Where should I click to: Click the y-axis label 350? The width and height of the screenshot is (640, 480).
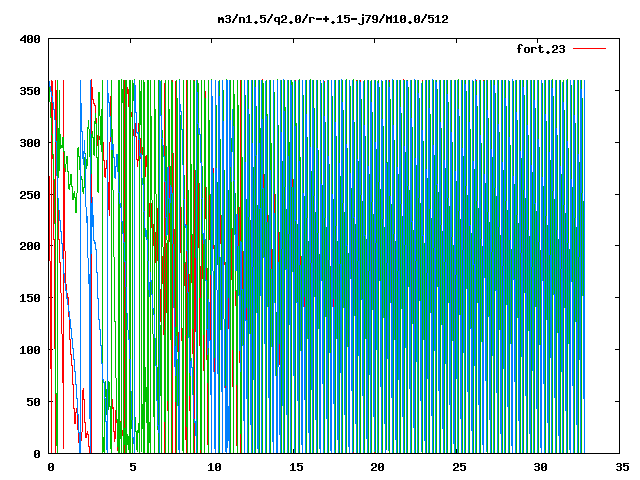tap(30, 91)
